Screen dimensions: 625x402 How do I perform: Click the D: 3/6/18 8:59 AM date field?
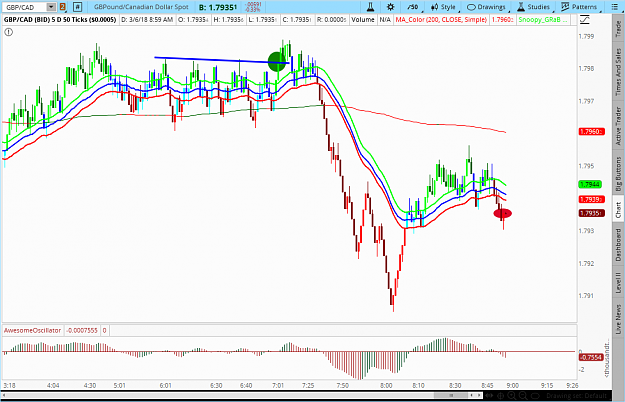click(x=147, y=20)
